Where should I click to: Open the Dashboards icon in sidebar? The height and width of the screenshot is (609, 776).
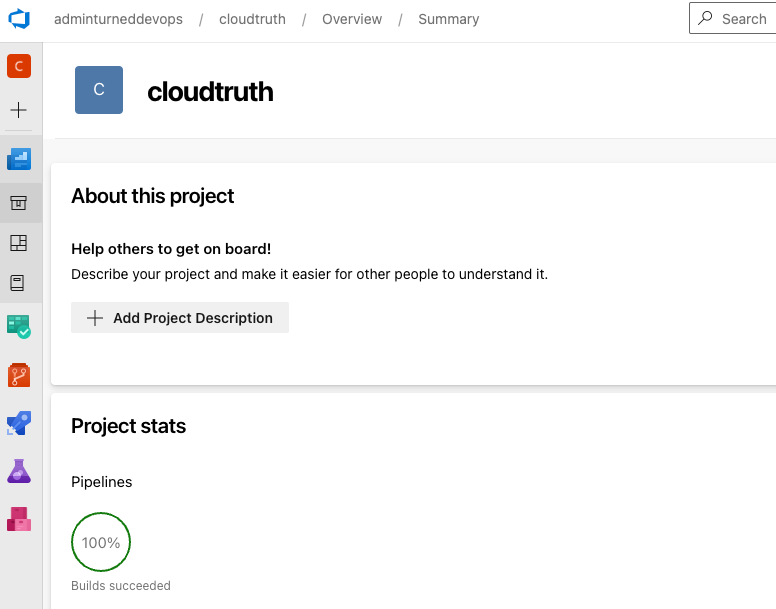click(19, 243)
